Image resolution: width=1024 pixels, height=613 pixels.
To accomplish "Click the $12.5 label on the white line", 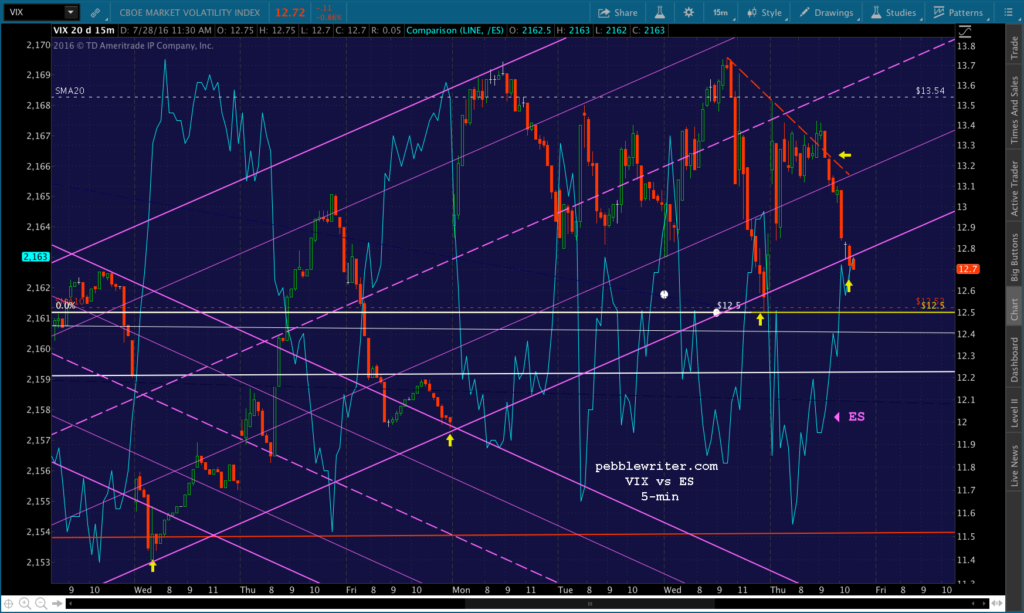I will click(x=729, y=305).
